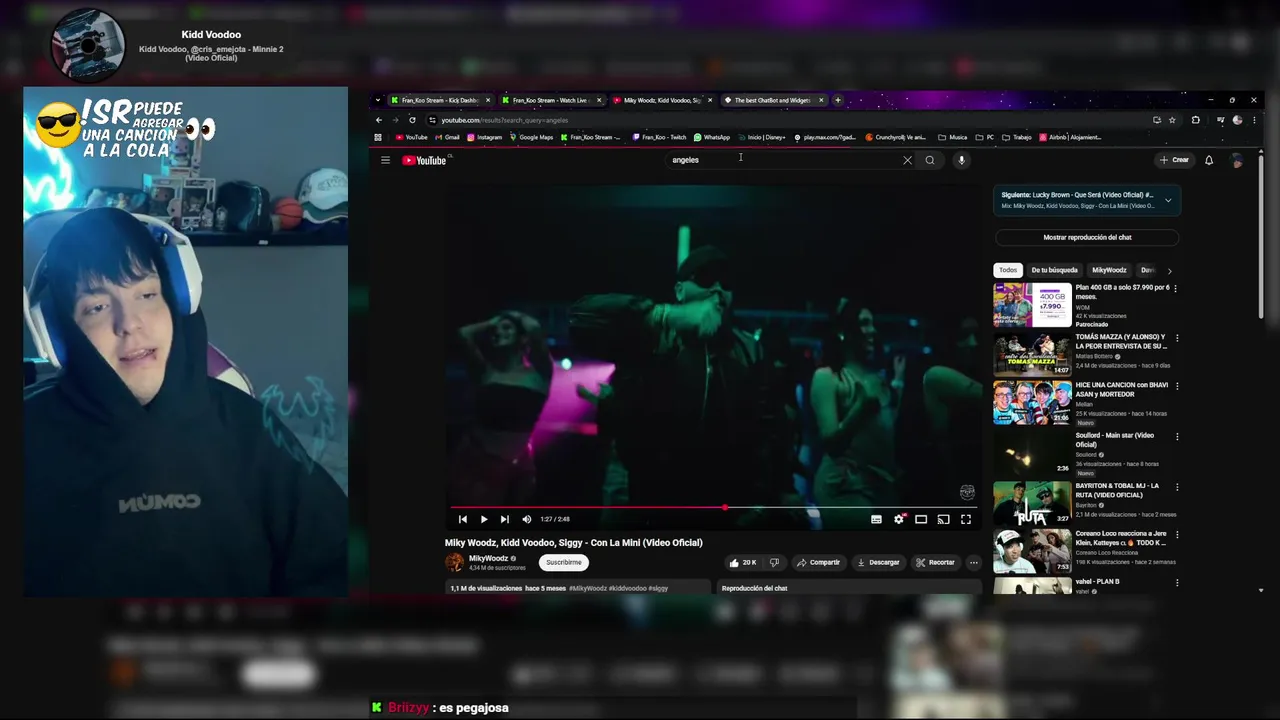Click the Crear button
The height and width of the screenshot is (720, 1280).
pyautogui.click(x=1174, y=160)
